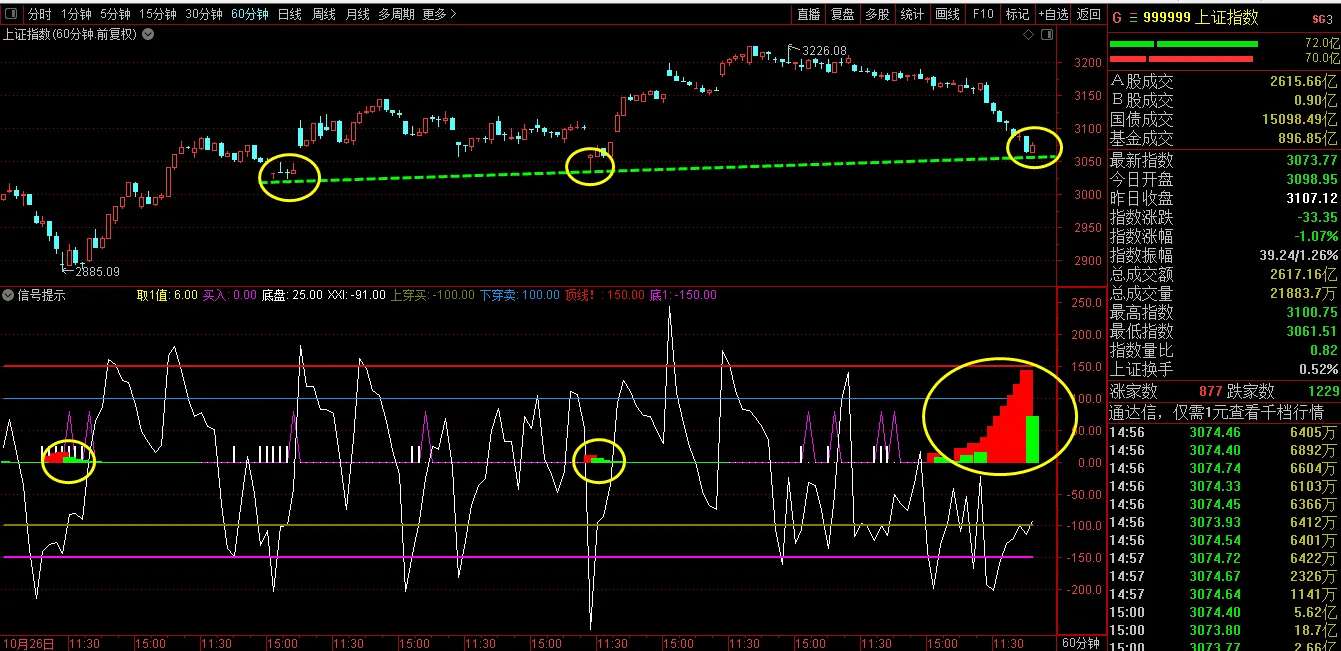Open 画线 drawing tools
1341x651 pixels.
(947, 14)
